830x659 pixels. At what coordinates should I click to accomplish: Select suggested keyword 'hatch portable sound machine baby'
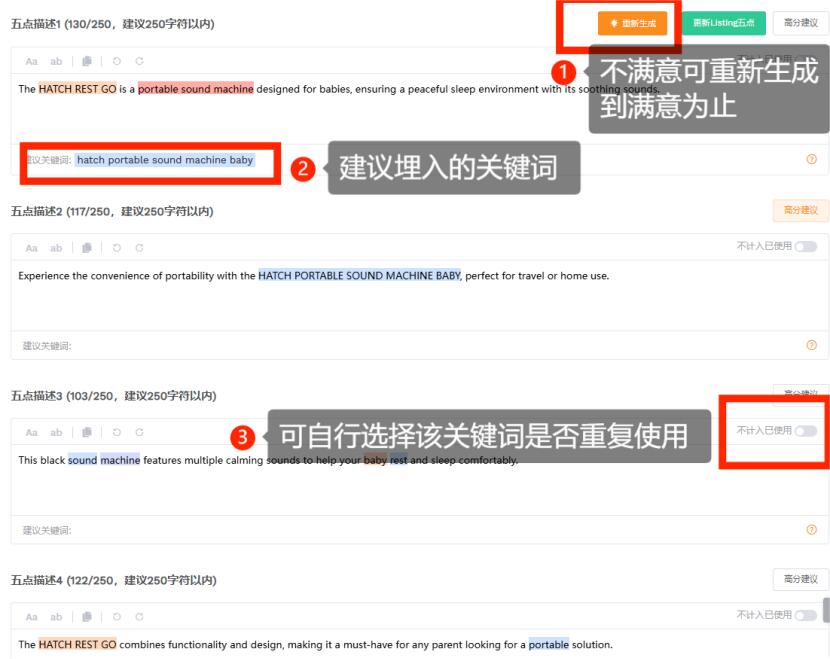tap(165, 160)
